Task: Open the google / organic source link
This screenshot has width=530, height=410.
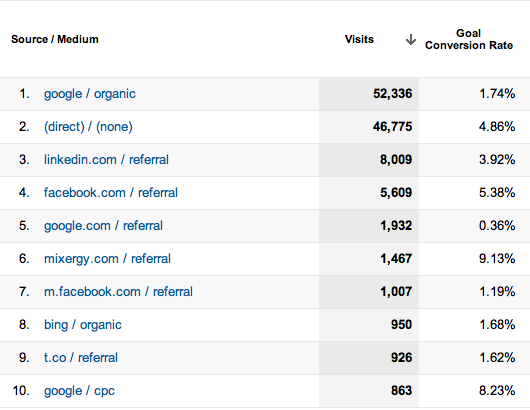Action: [90, 94]
